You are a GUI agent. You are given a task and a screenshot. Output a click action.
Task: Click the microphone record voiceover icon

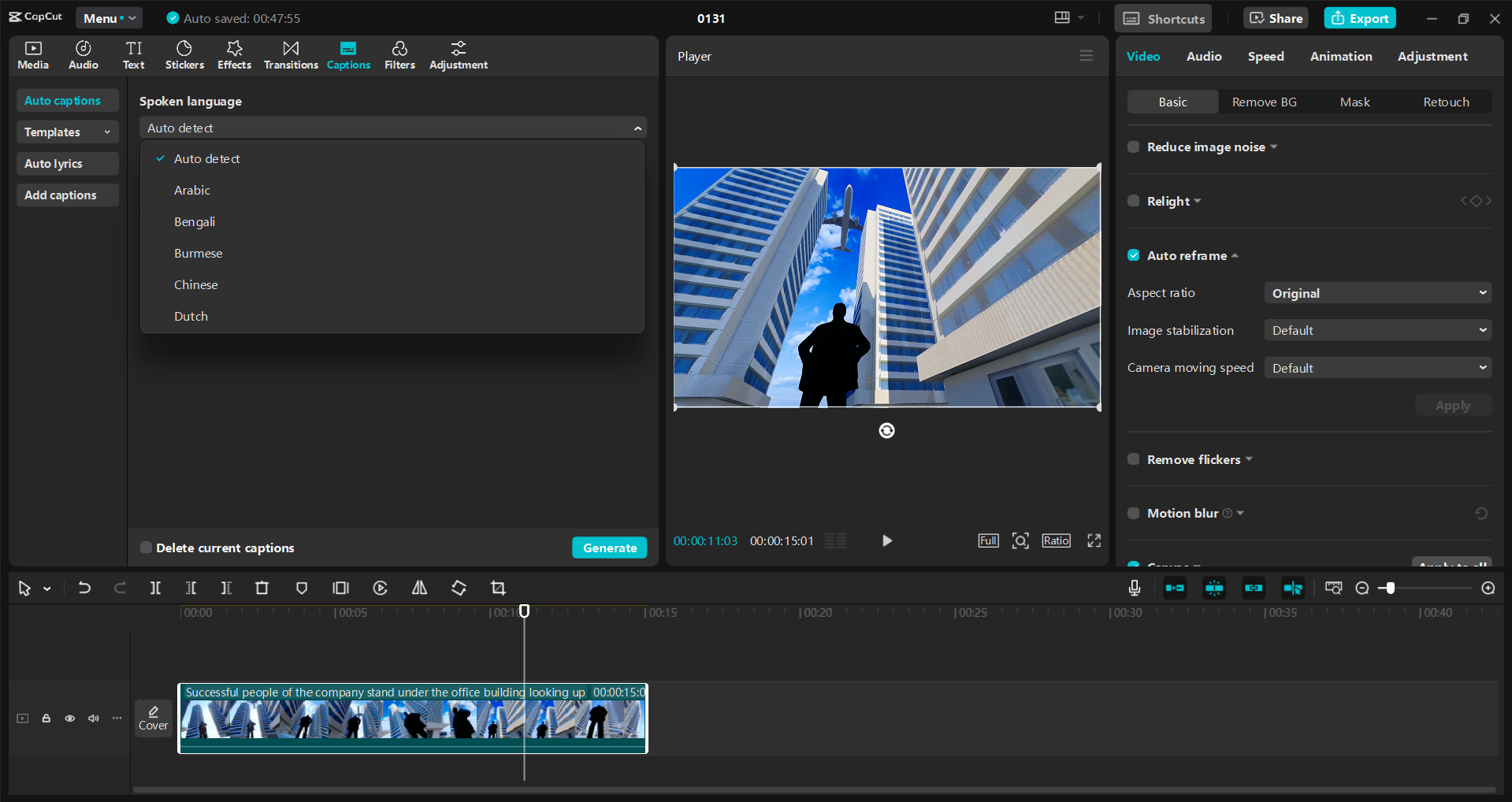point(1134,588)
